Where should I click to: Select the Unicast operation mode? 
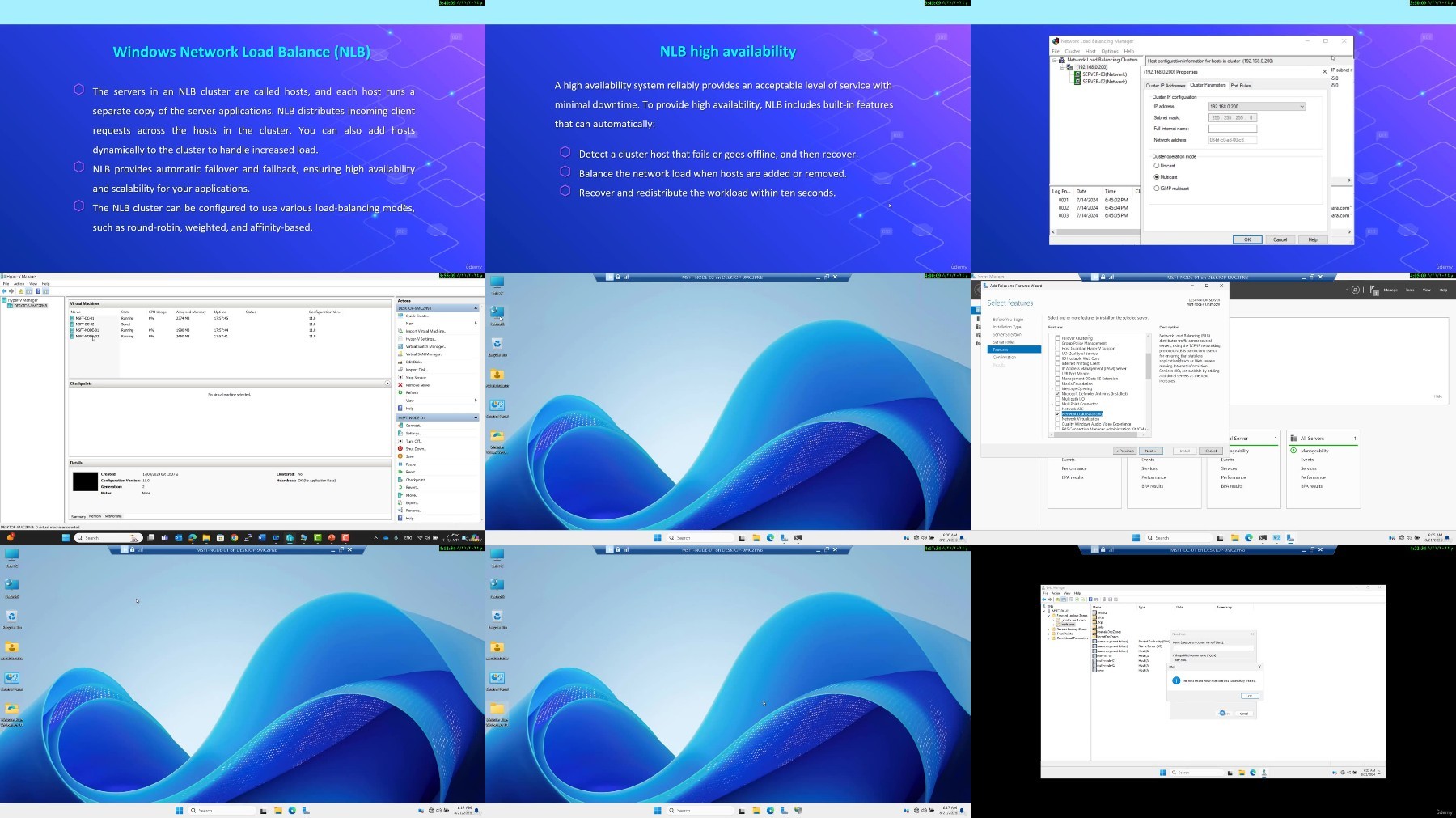click(x=1157, y=166)
